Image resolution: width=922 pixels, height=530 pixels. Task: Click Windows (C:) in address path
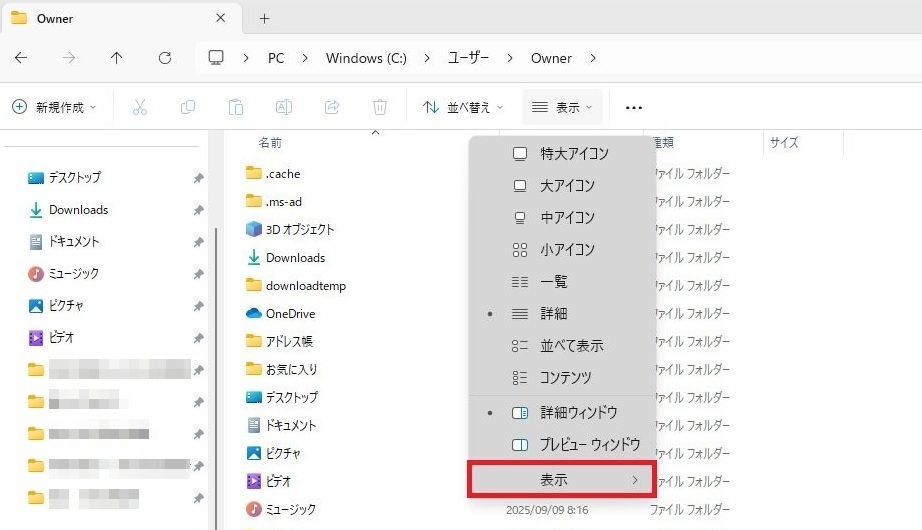tap(366, 58)
